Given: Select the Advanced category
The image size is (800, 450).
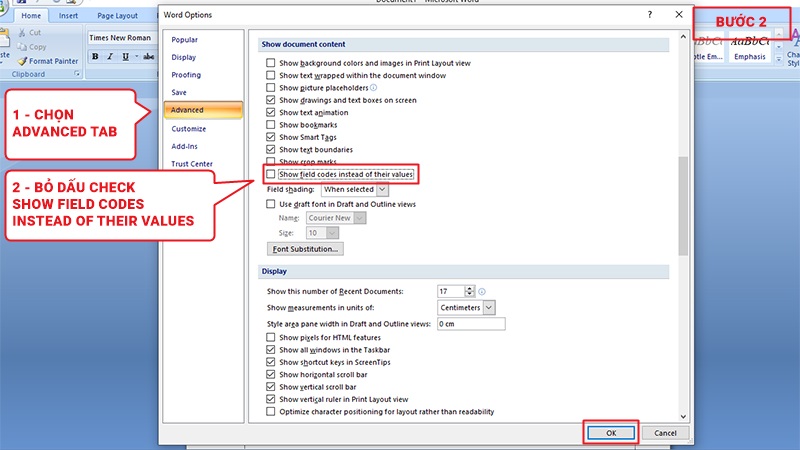Looking at the screenshot, I should [203, 110].
